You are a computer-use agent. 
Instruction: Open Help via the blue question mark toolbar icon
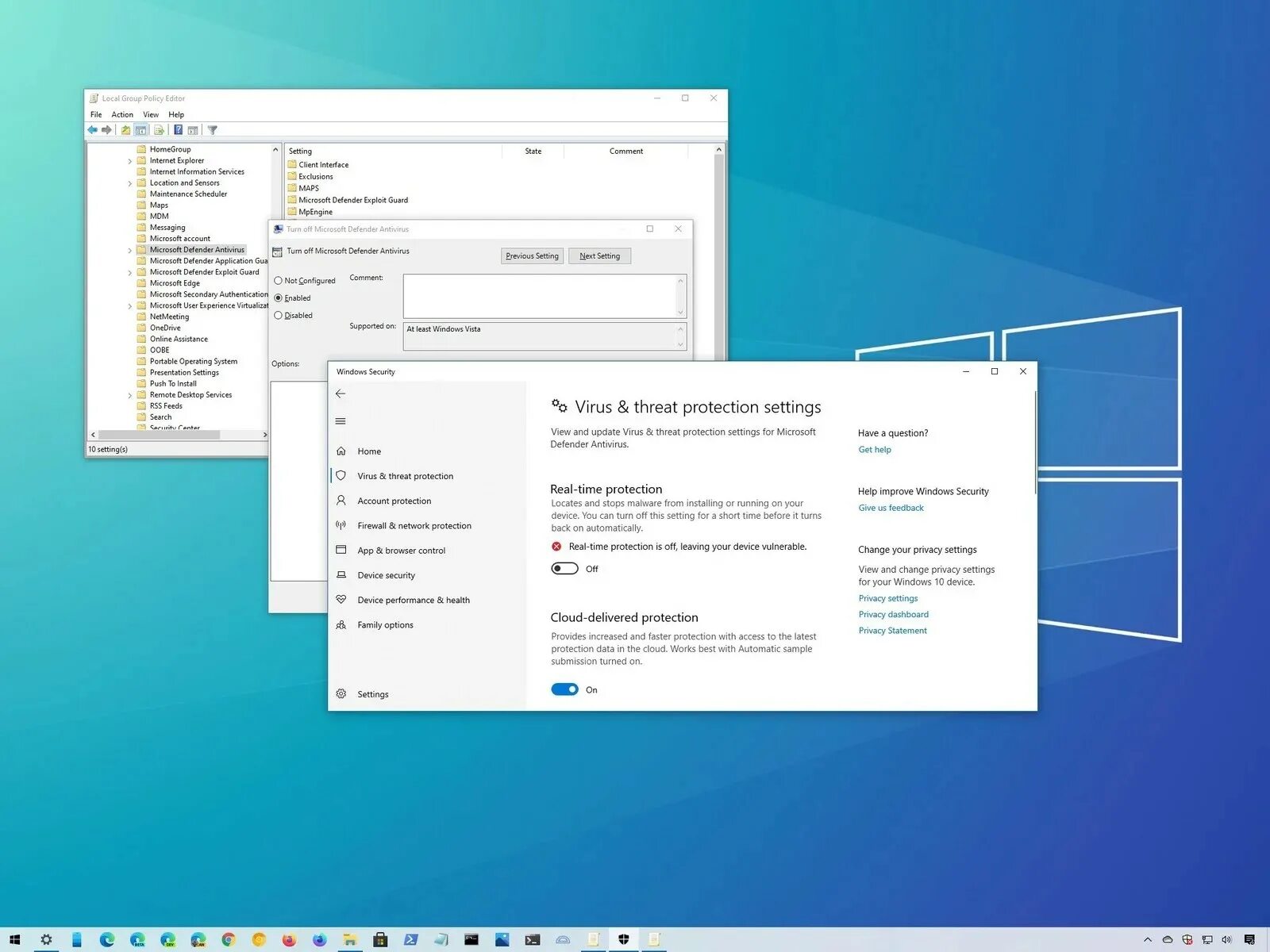[x=179, y=130]
